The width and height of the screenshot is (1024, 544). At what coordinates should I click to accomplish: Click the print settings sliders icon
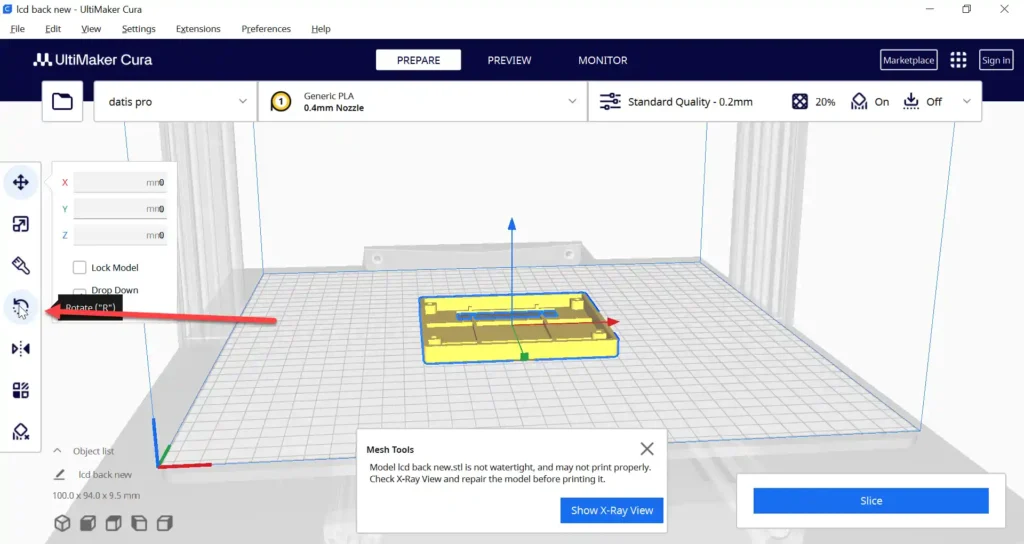pyautogui.click(x=610, y=101)
